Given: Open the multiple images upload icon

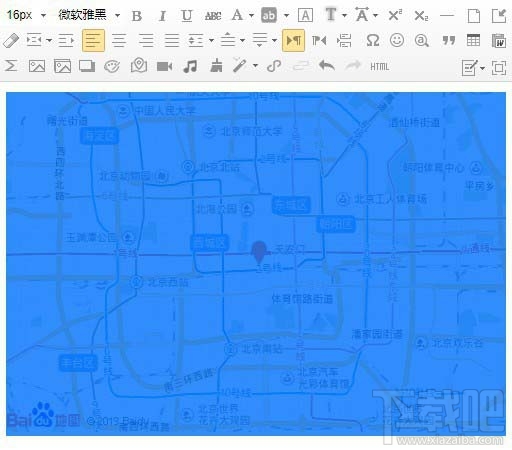Looking at the screenshot, I should 63,66.
